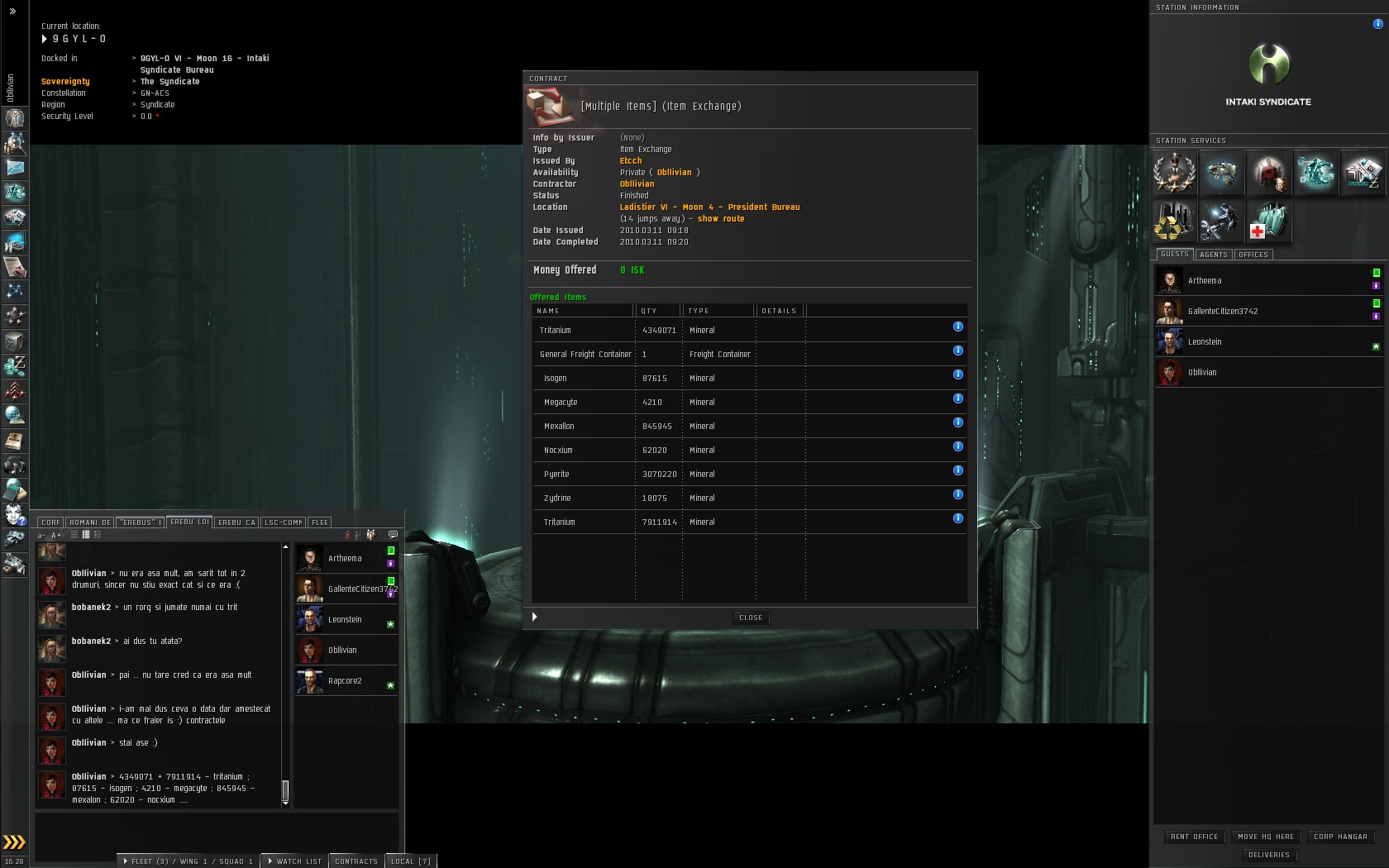Open People and Places sidebar icon
The width and height of the screenshot is (1389, 868).
point(14,143)
